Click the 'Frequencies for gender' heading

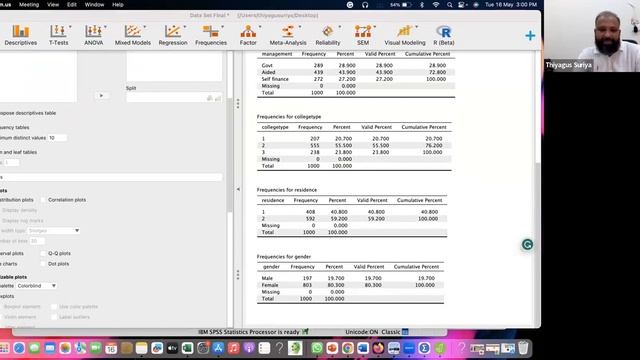pos(284,257)
